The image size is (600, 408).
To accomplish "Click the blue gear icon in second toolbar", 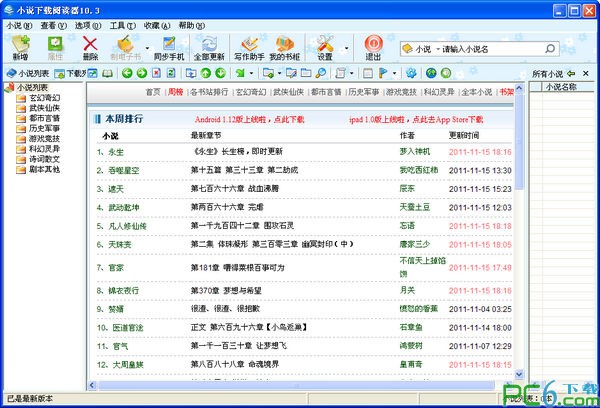I will coord(411,73).
